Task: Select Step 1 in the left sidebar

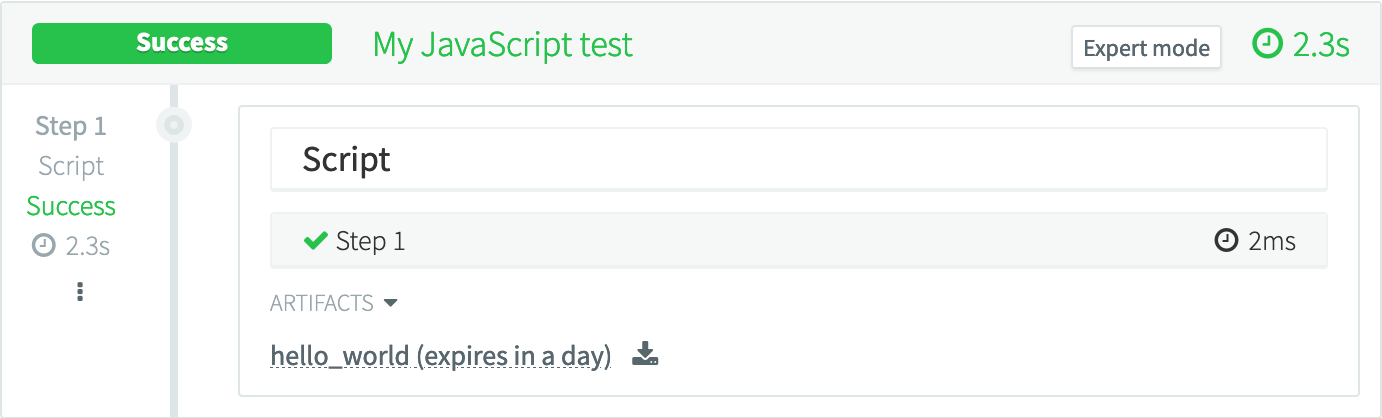Action: [x=70, y=126]
